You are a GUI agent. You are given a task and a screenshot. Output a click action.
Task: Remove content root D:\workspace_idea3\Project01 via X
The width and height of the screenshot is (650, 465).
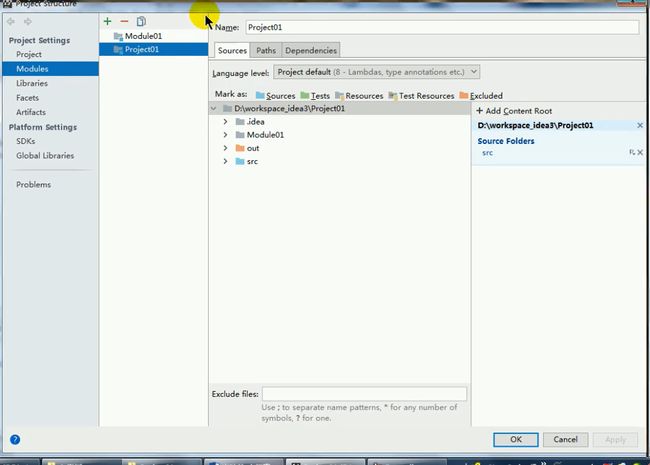coord(640,126)
